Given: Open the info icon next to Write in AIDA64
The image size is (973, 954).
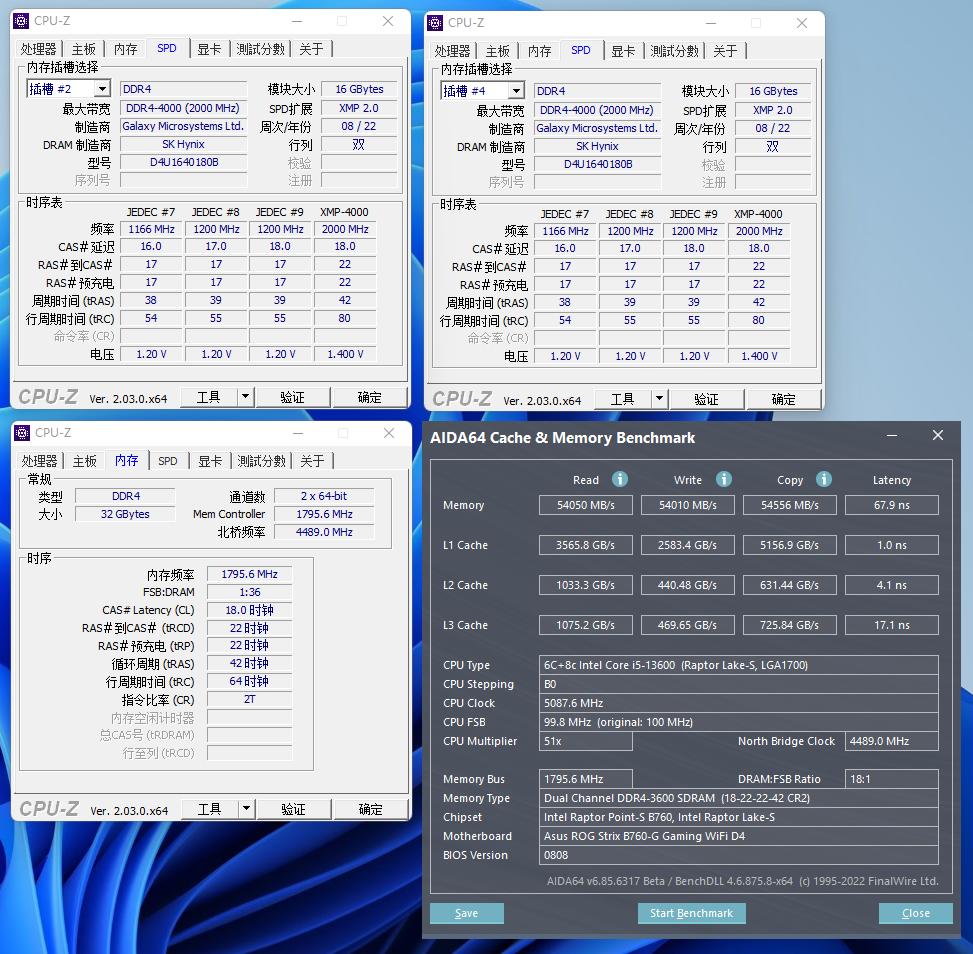Looking at the screenshot, I should [x=723, y=480].
